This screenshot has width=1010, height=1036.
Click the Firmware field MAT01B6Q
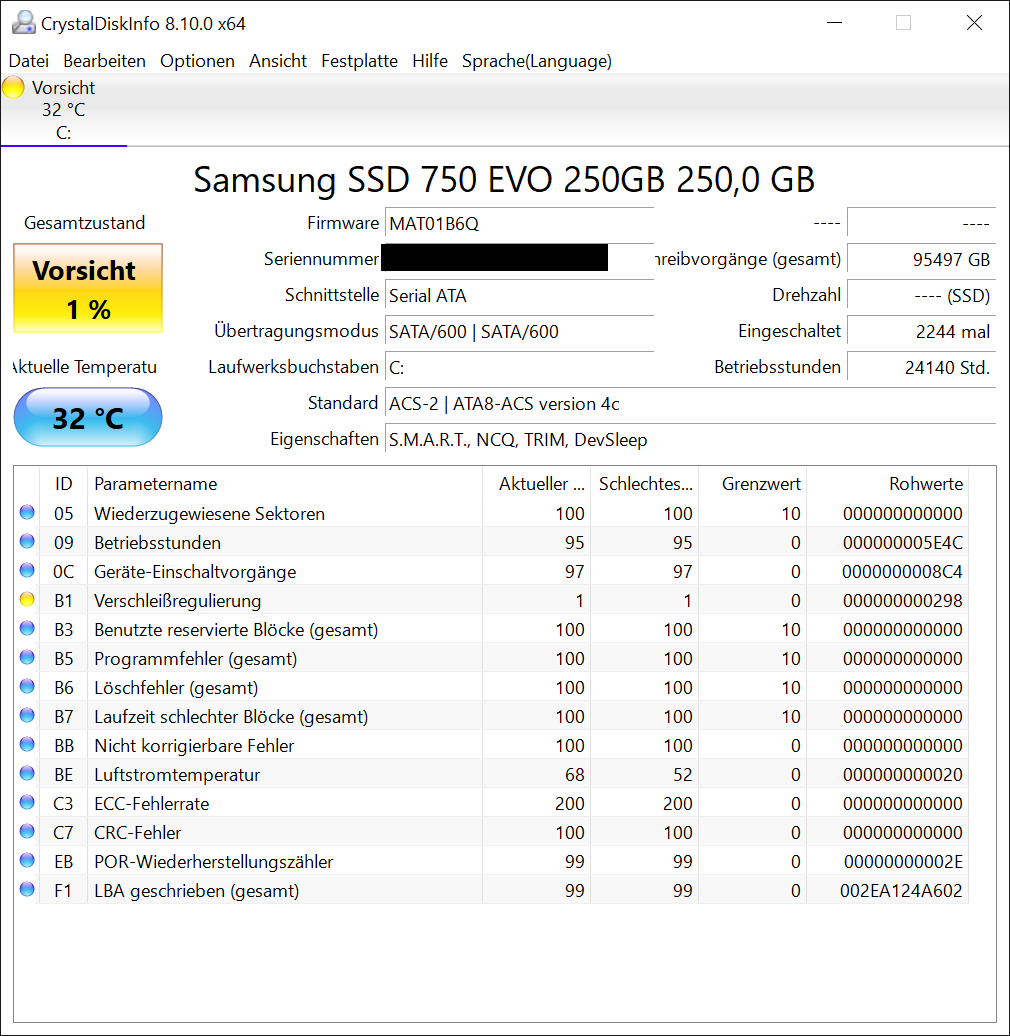click(519, 223)
